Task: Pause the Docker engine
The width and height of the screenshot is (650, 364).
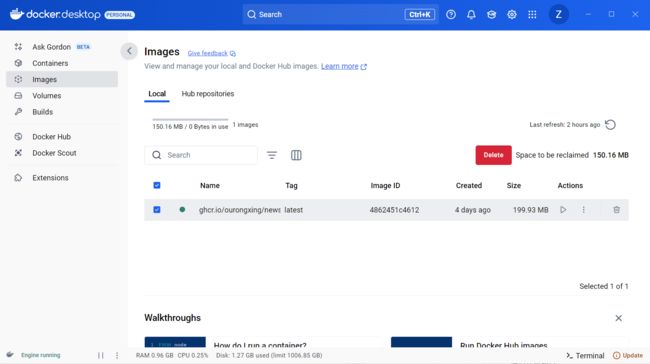Action: (x=101, y=355)
